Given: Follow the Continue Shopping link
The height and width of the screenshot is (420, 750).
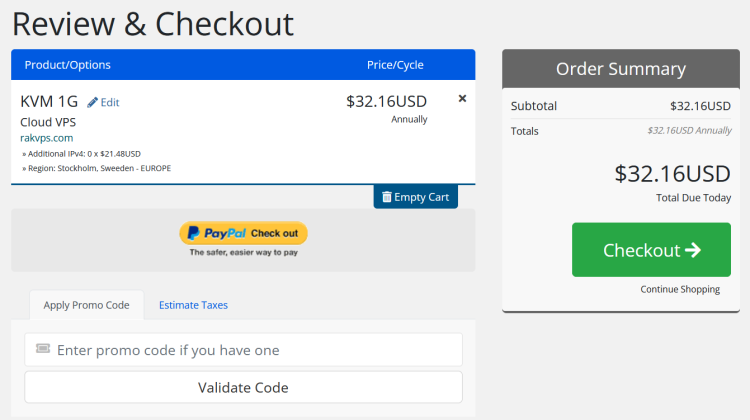Looking at the screenshot, I should (680, 289).
